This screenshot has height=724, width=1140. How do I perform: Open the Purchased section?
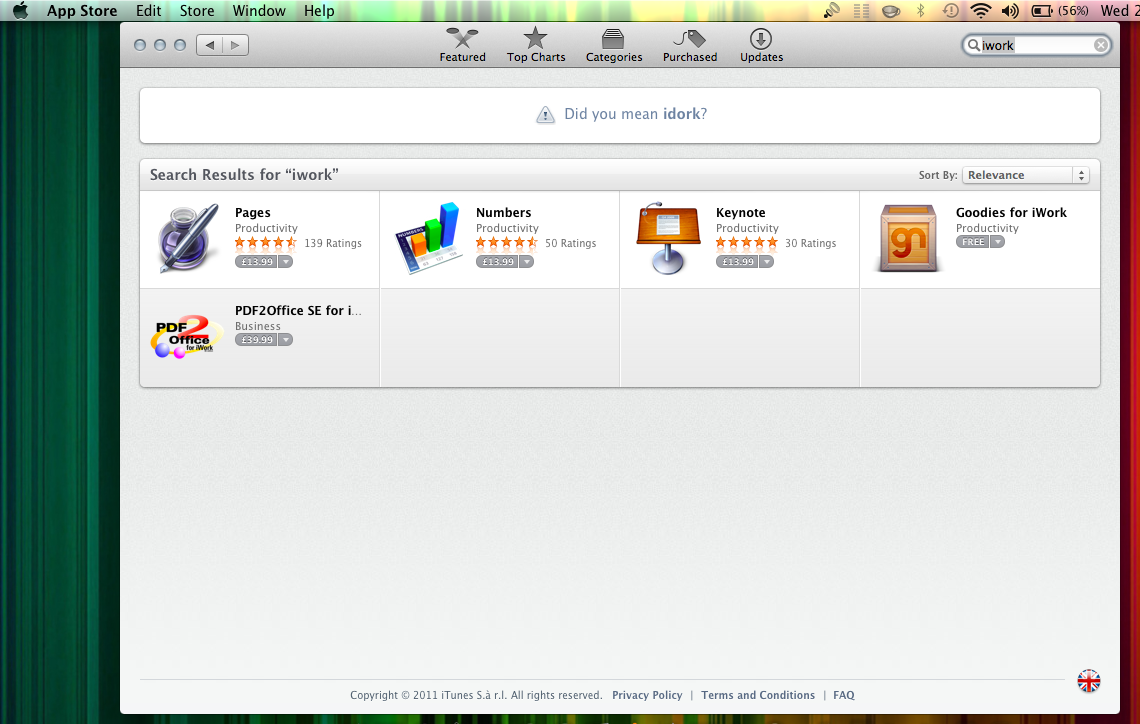point(689,45)
